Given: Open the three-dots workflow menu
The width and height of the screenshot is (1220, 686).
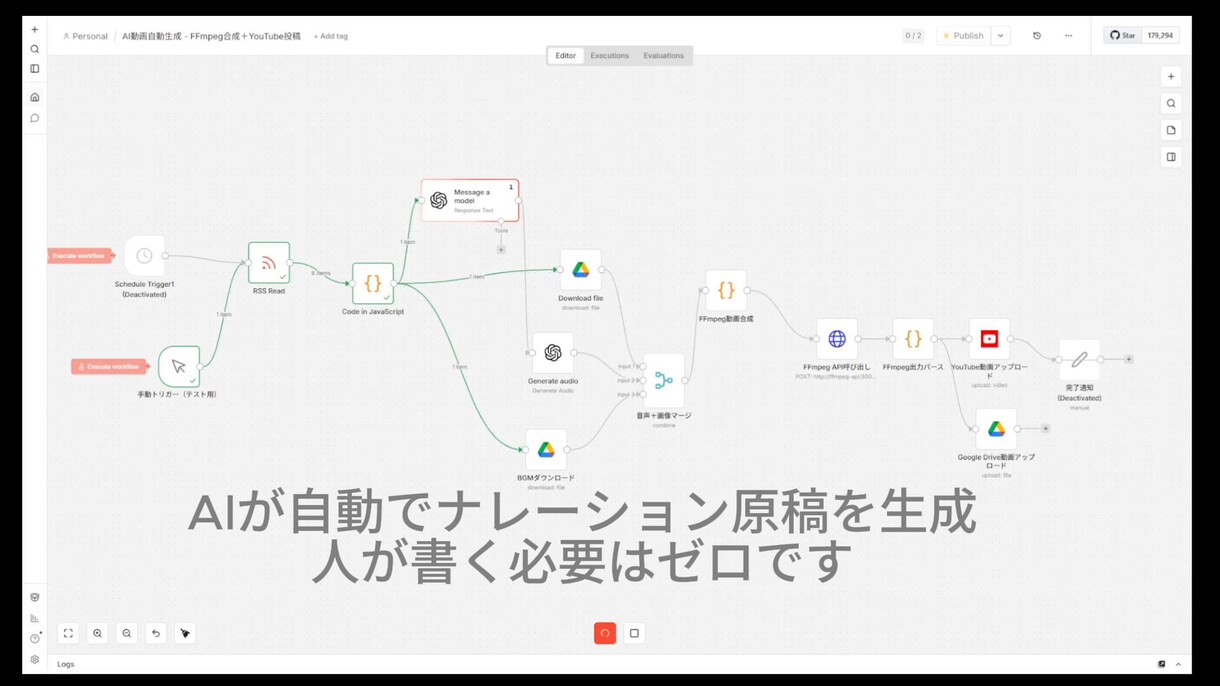Looking at the screenshot, I should click(x=1069, y=35).
